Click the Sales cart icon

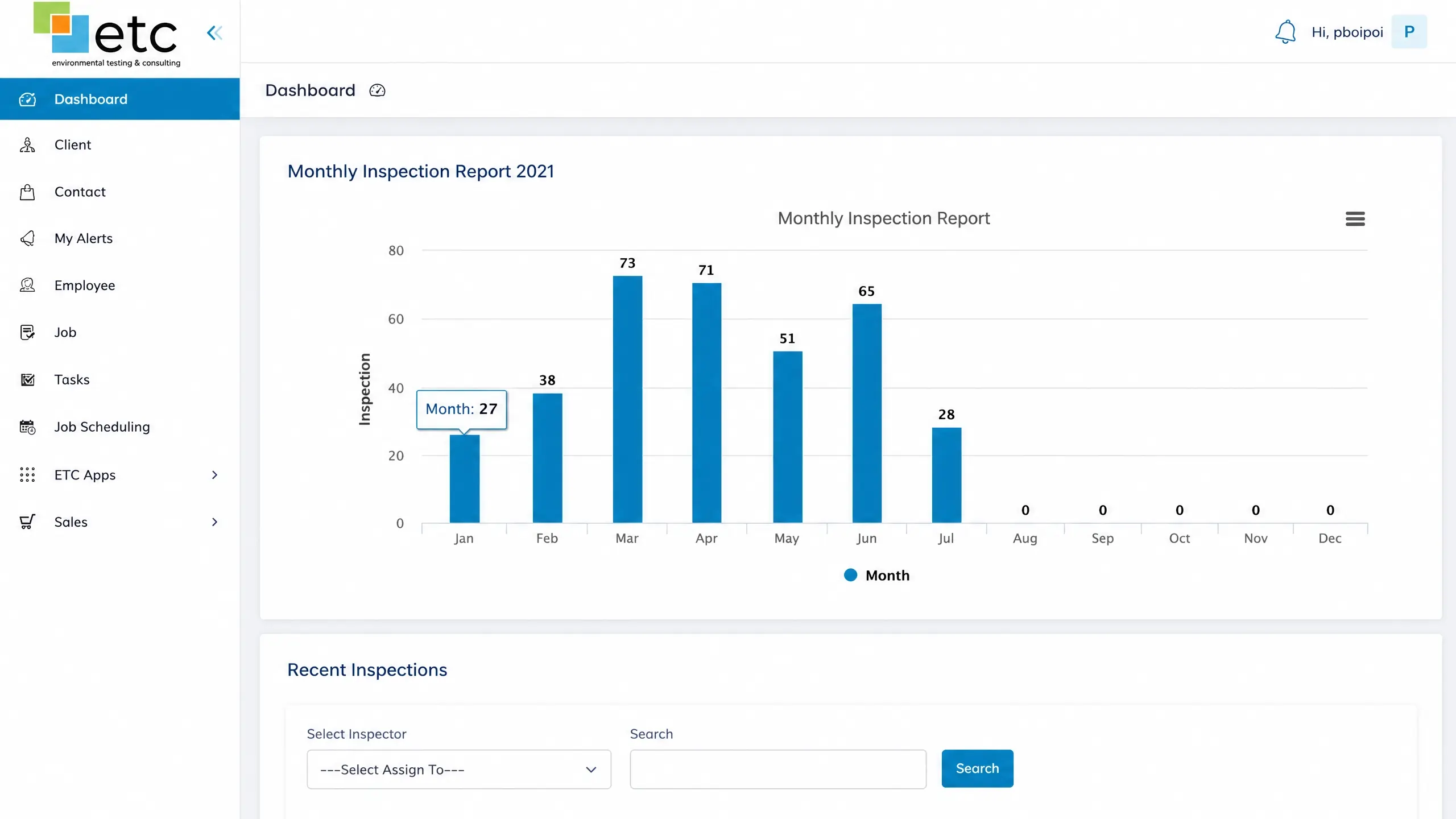coord(27,522)
